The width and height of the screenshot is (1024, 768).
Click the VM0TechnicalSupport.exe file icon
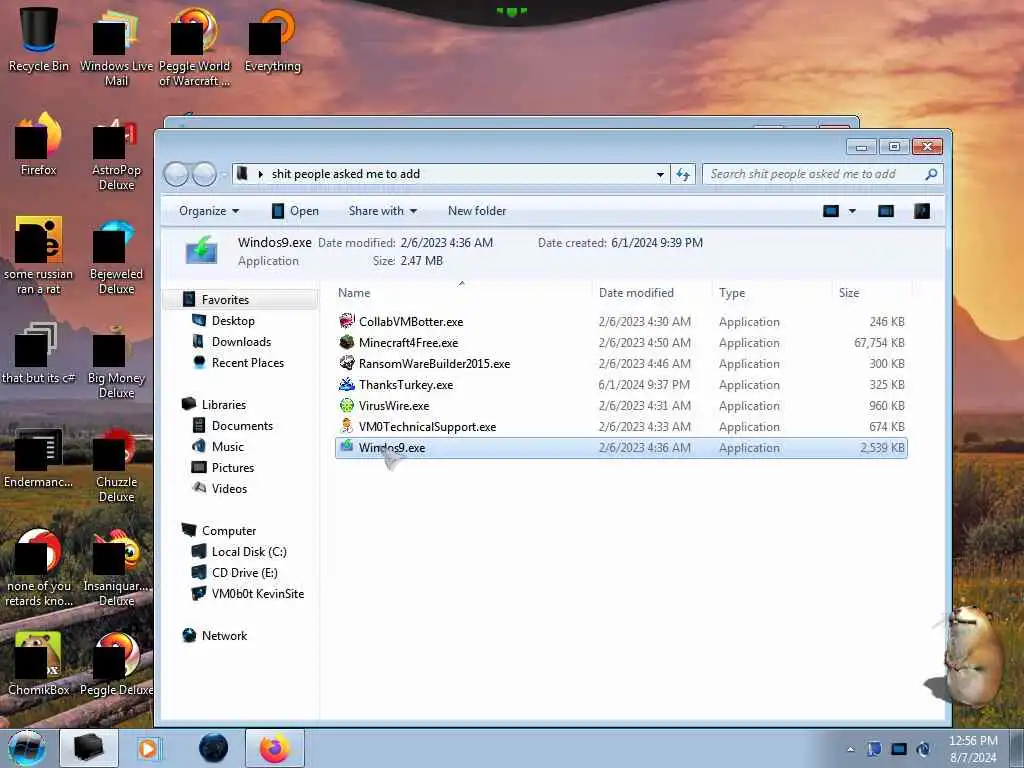click(347, 426)
